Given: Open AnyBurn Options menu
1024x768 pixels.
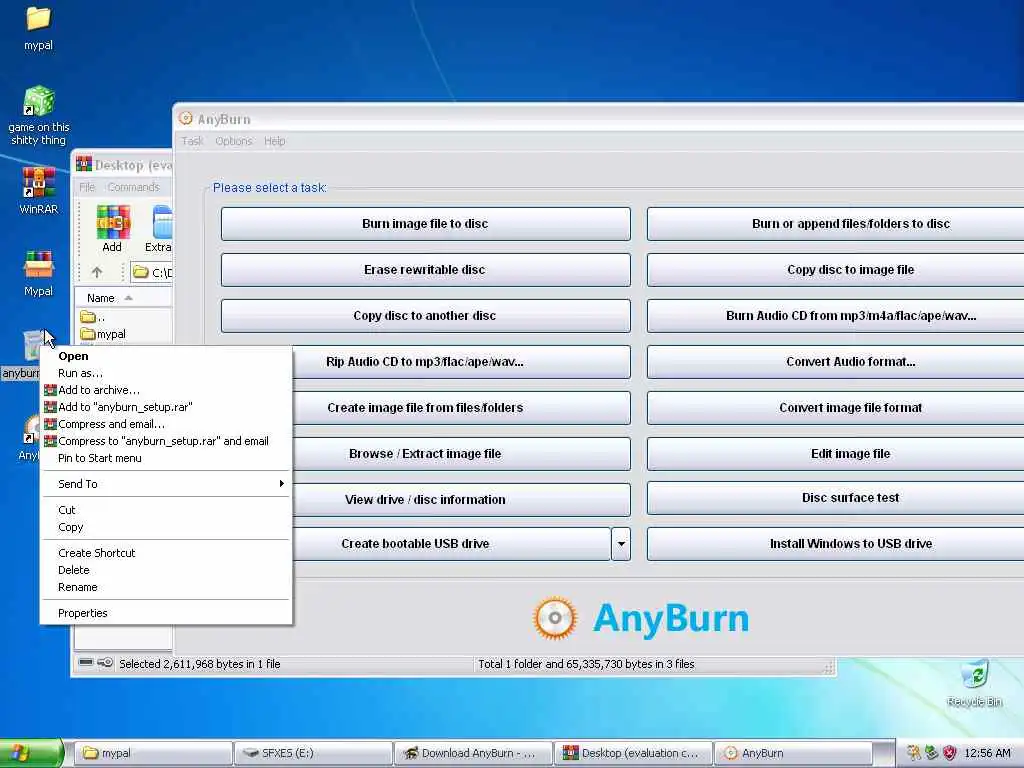Looking at the screenshot, I should point(234,141).
